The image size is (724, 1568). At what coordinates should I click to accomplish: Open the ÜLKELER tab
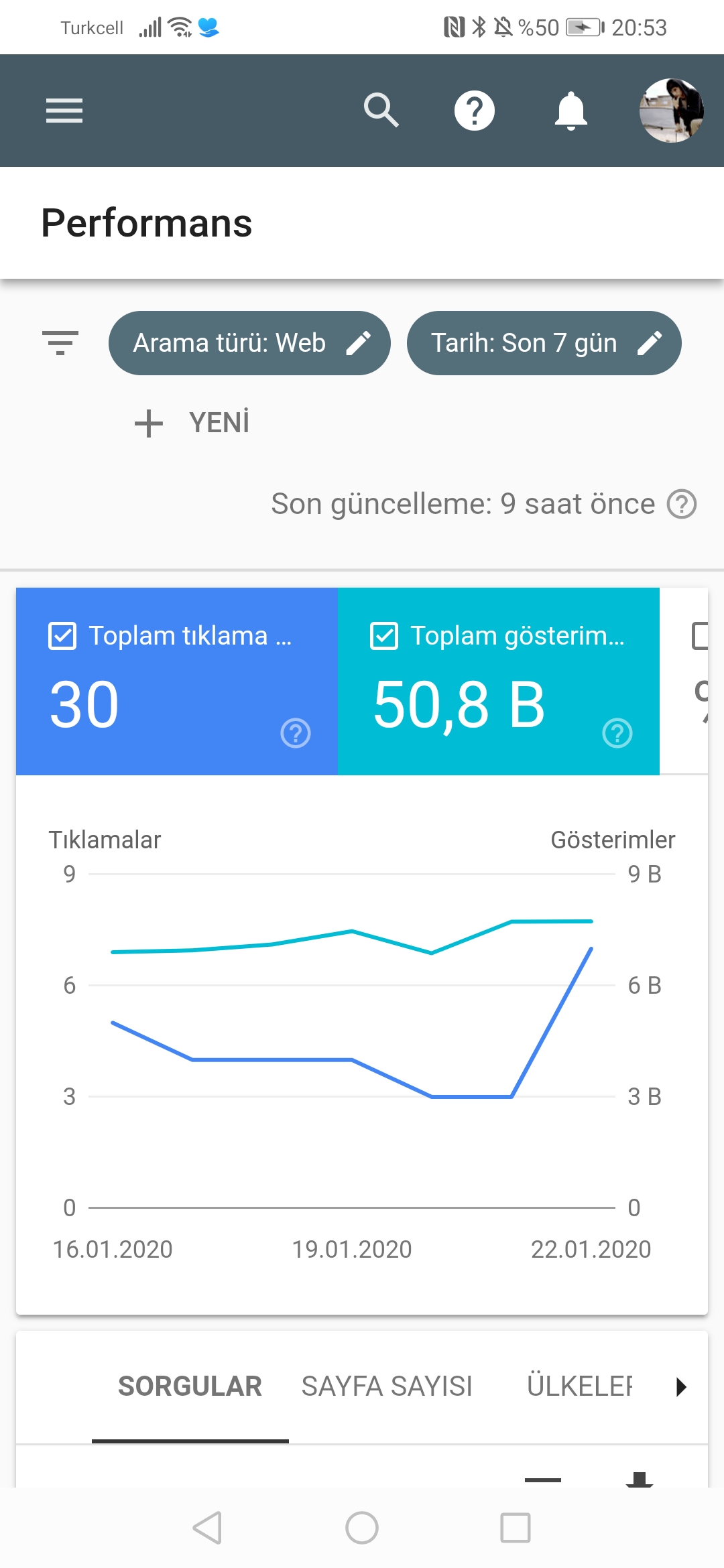point(580,1386)
